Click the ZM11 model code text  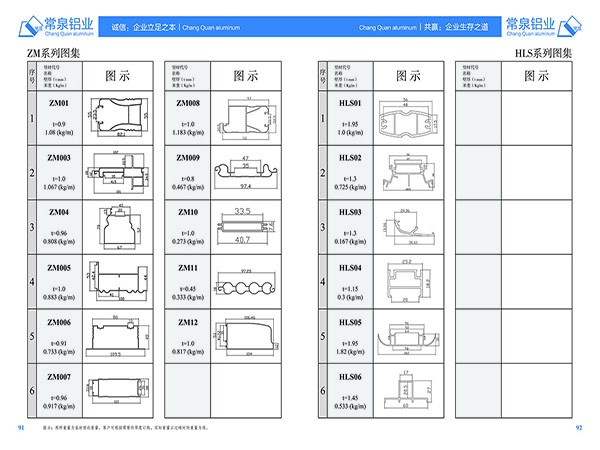tap(188, 267)
